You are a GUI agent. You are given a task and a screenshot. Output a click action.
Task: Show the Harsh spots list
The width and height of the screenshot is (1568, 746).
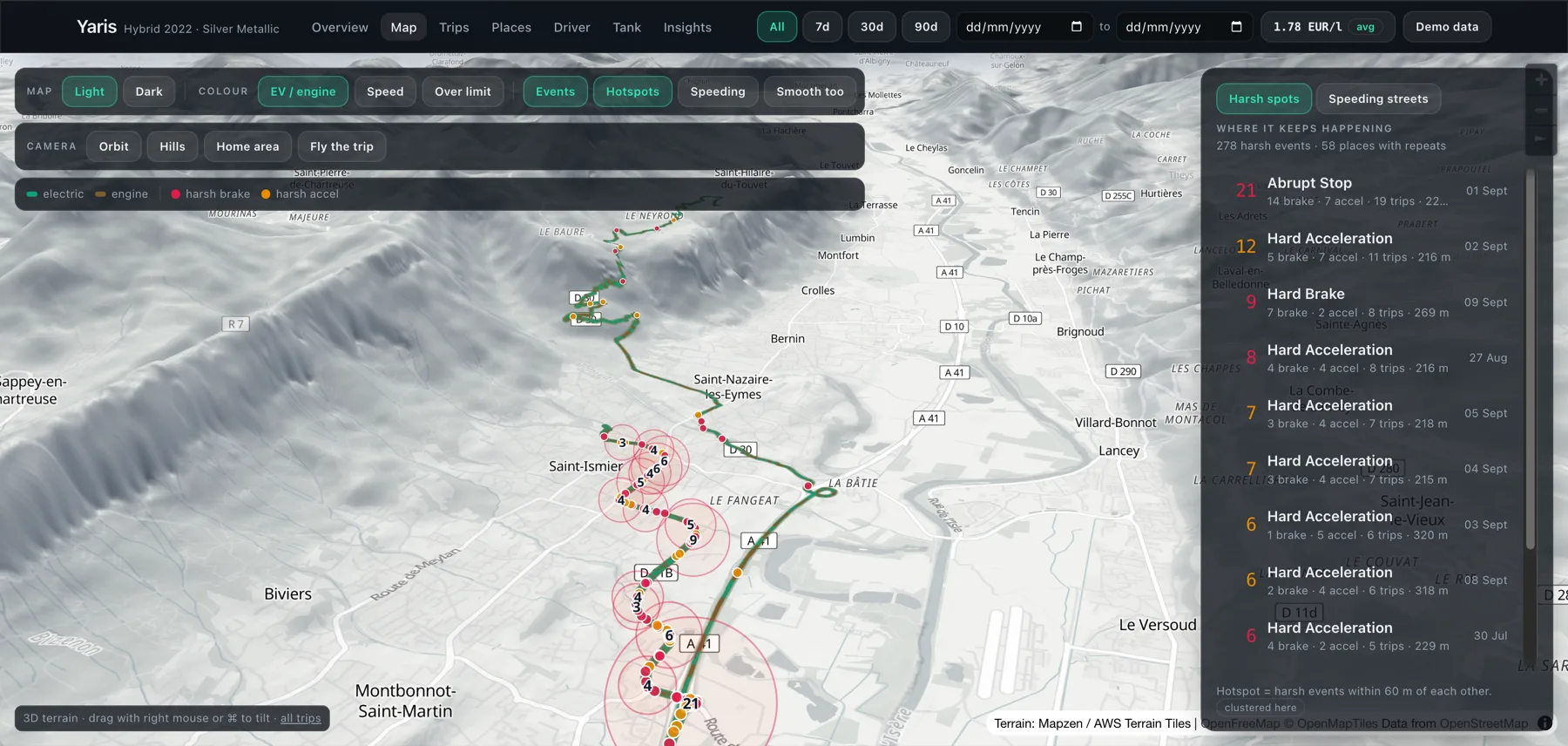tap(1264, 98)
